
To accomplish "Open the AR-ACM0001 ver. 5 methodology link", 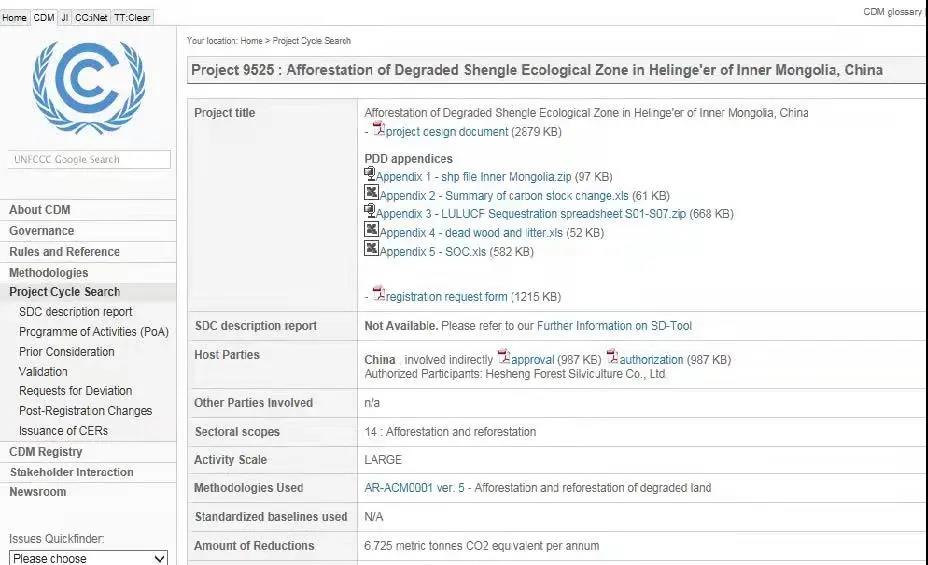I will [416, 488].
